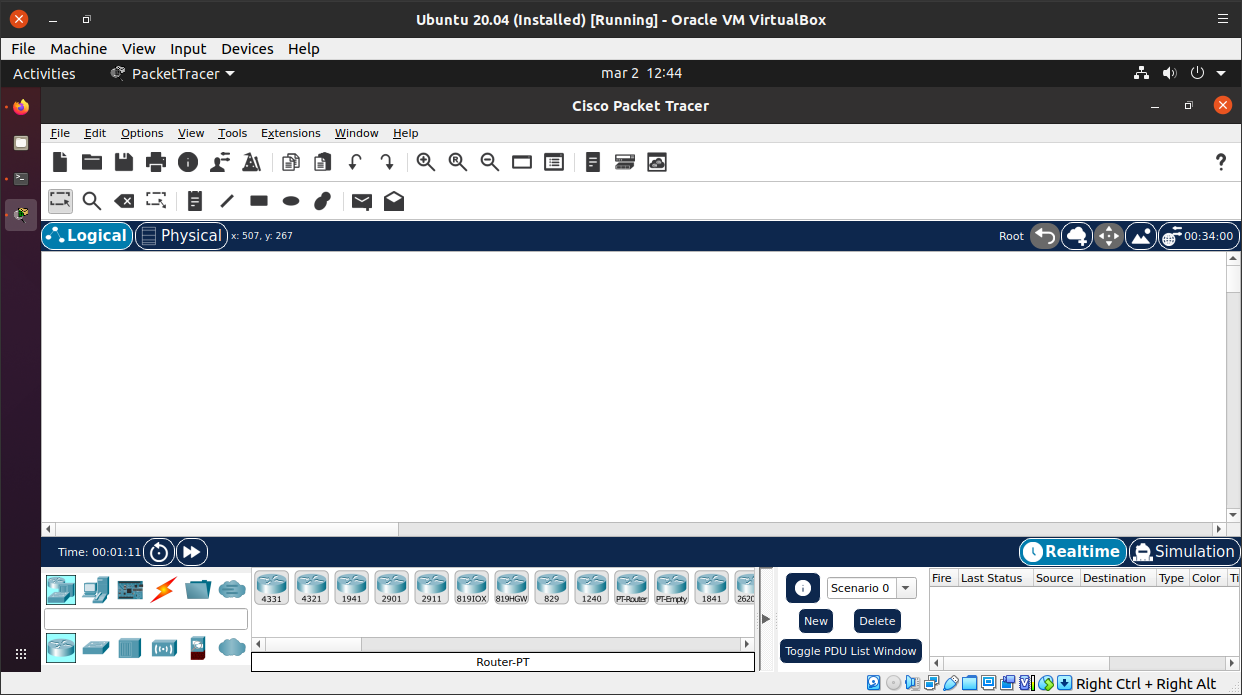This screenshot has height=695, width=1242.
Task: Switch to Physical workspace view
Action: 181,236
